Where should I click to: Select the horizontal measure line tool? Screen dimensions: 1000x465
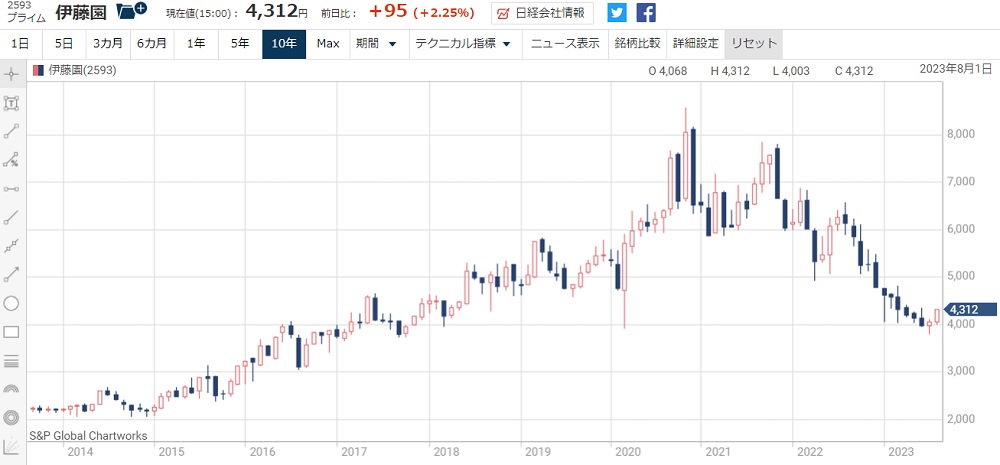pos(11,189)
